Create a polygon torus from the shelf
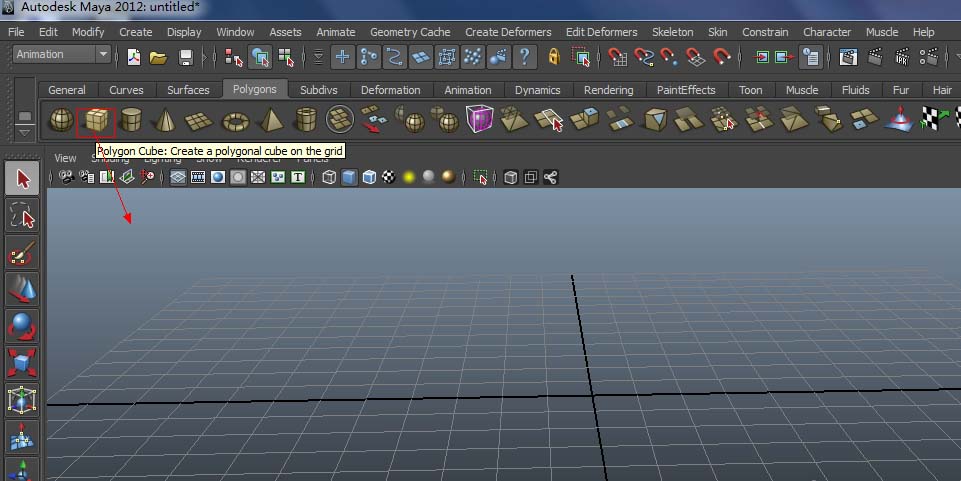Viewport: 961px width, 481px height. [x=235, y=121]
